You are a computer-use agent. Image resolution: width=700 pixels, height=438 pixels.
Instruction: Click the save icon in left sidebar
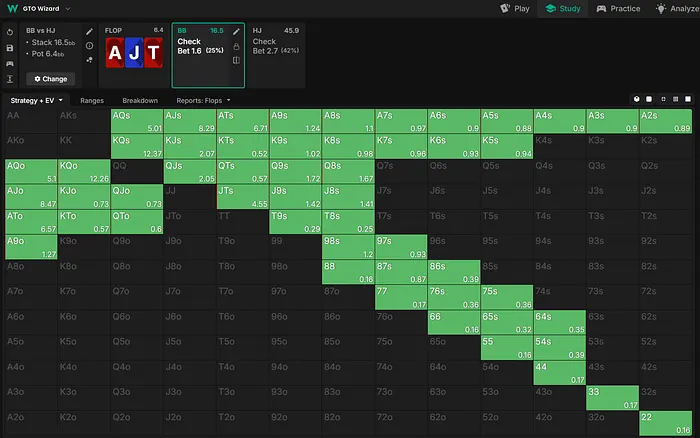pyautogui.click(x=9, y=47)
